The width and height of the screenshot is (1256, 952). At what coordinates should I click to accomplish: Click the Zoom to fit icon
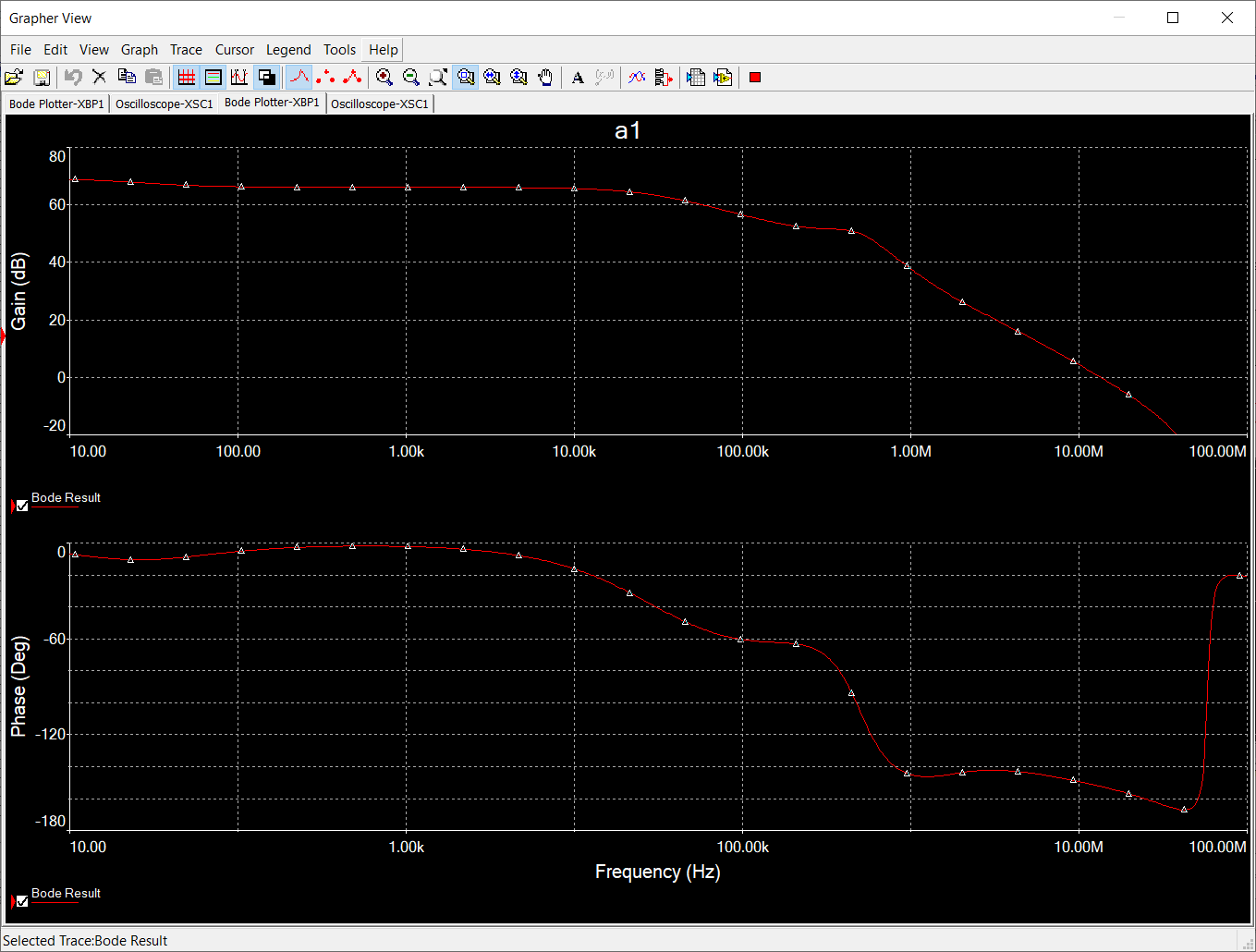pyautogui.click(x=438, y=78)
